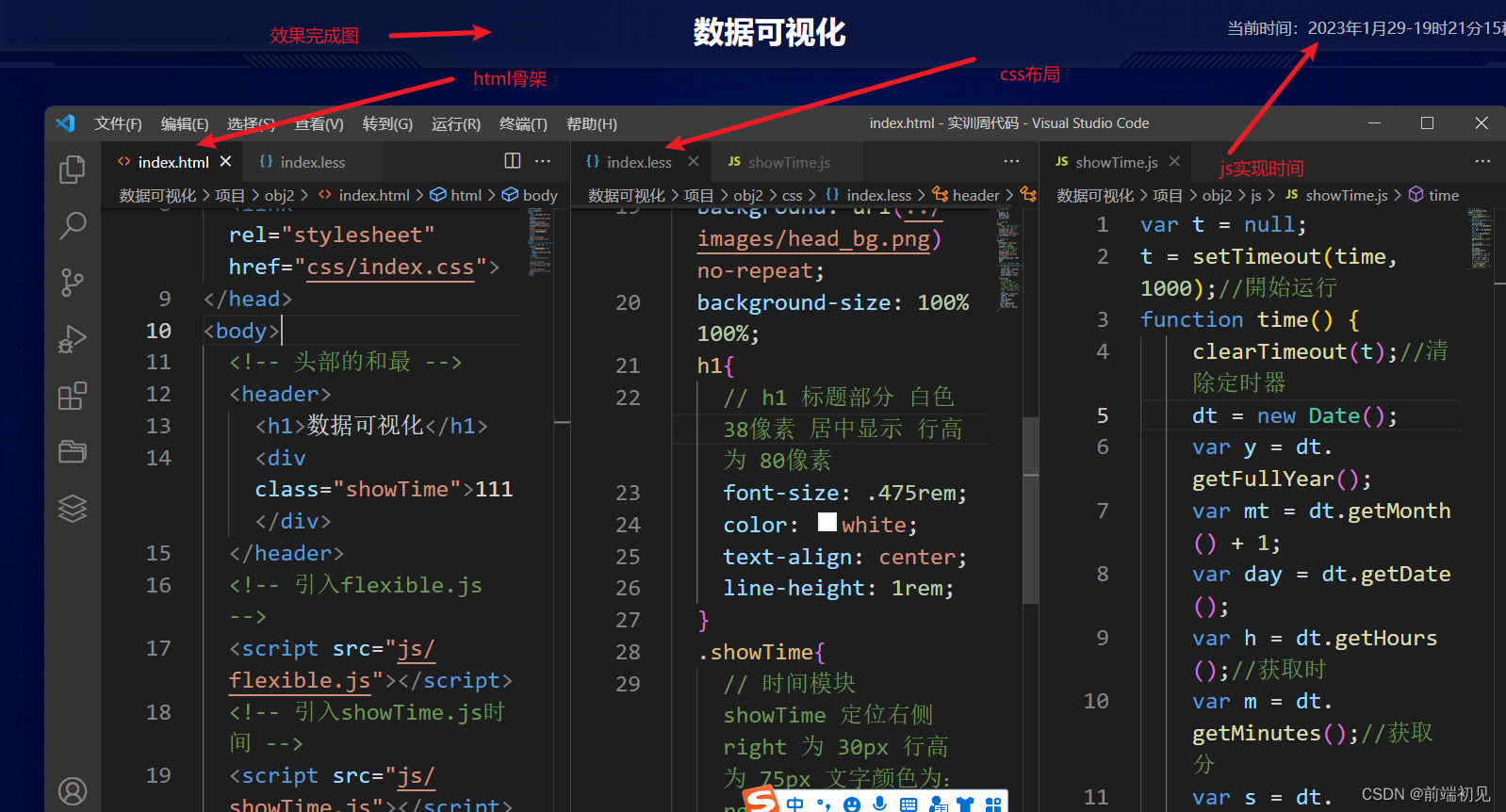Switch to index.html tab in first group
Viewport: 1506px width, 812px height.
[x=173, y=162]
